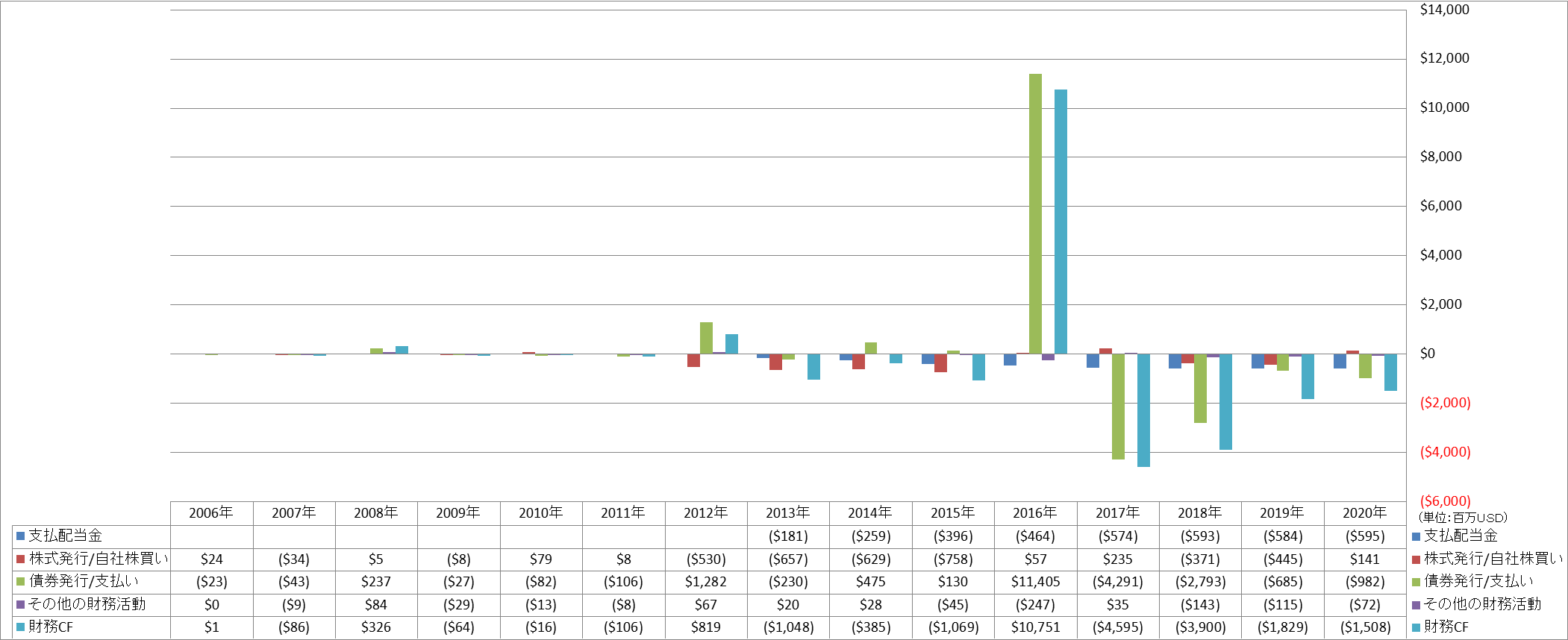
Task: Click the 2010年 column header
Action: [540, 512]
